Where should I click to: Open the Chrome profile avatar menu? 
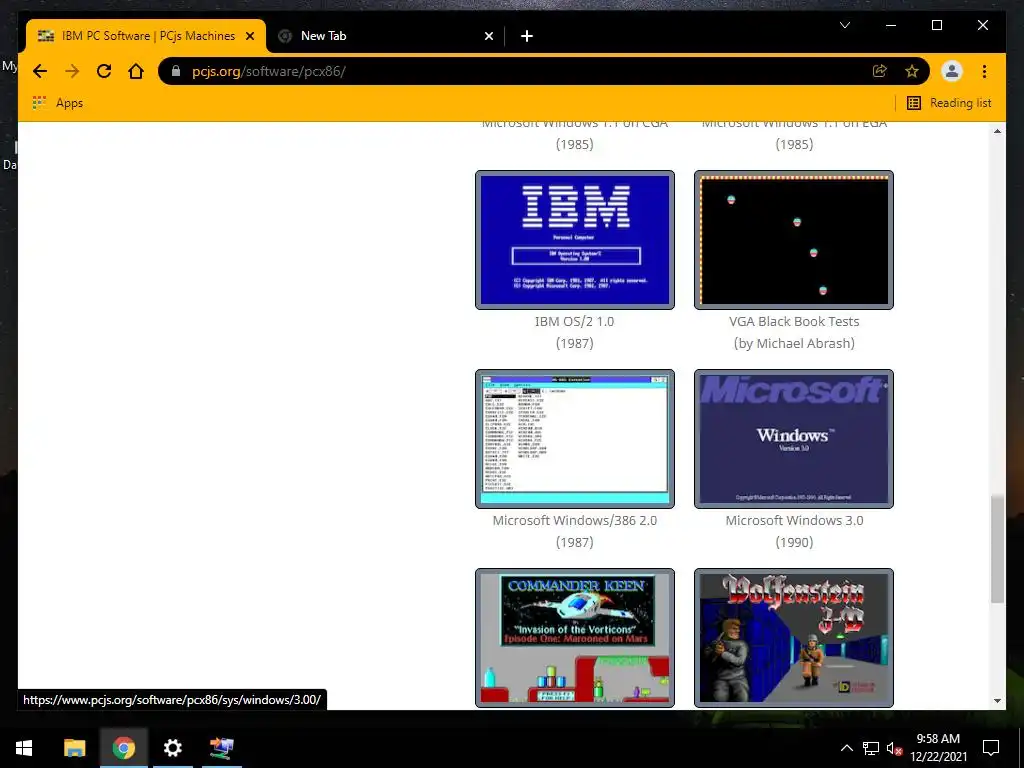(x=952, y=71)
